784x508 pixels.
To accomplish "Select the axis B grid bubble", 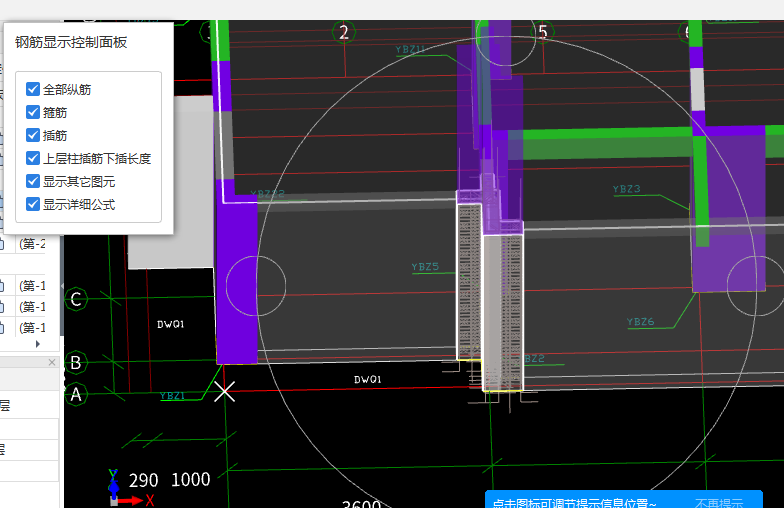I will click(x=75, y=362).
